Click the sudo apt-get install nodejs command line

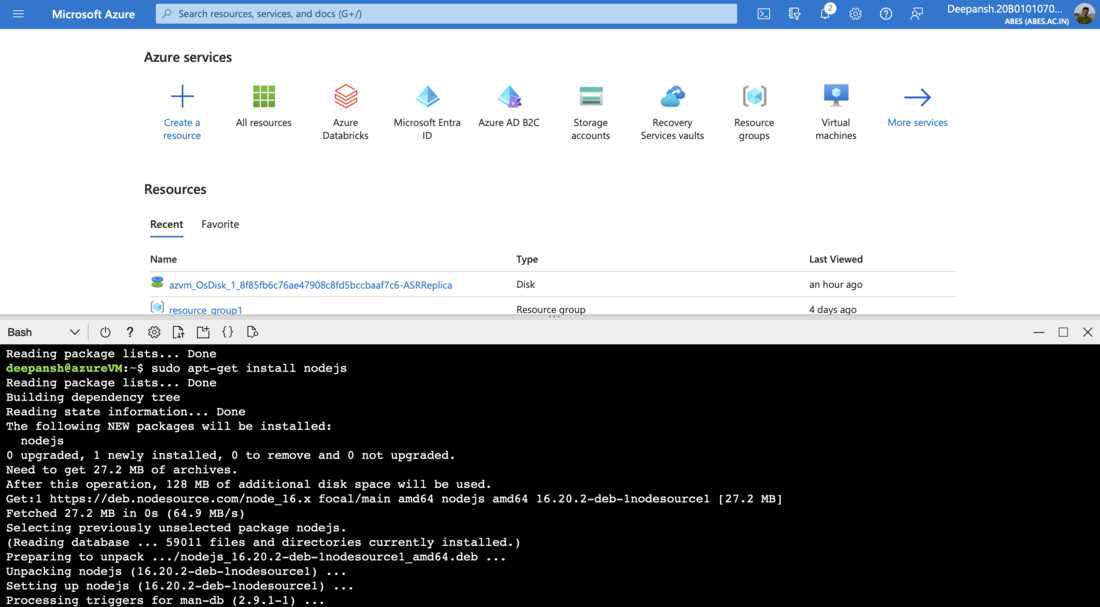(x=176, y=368)
